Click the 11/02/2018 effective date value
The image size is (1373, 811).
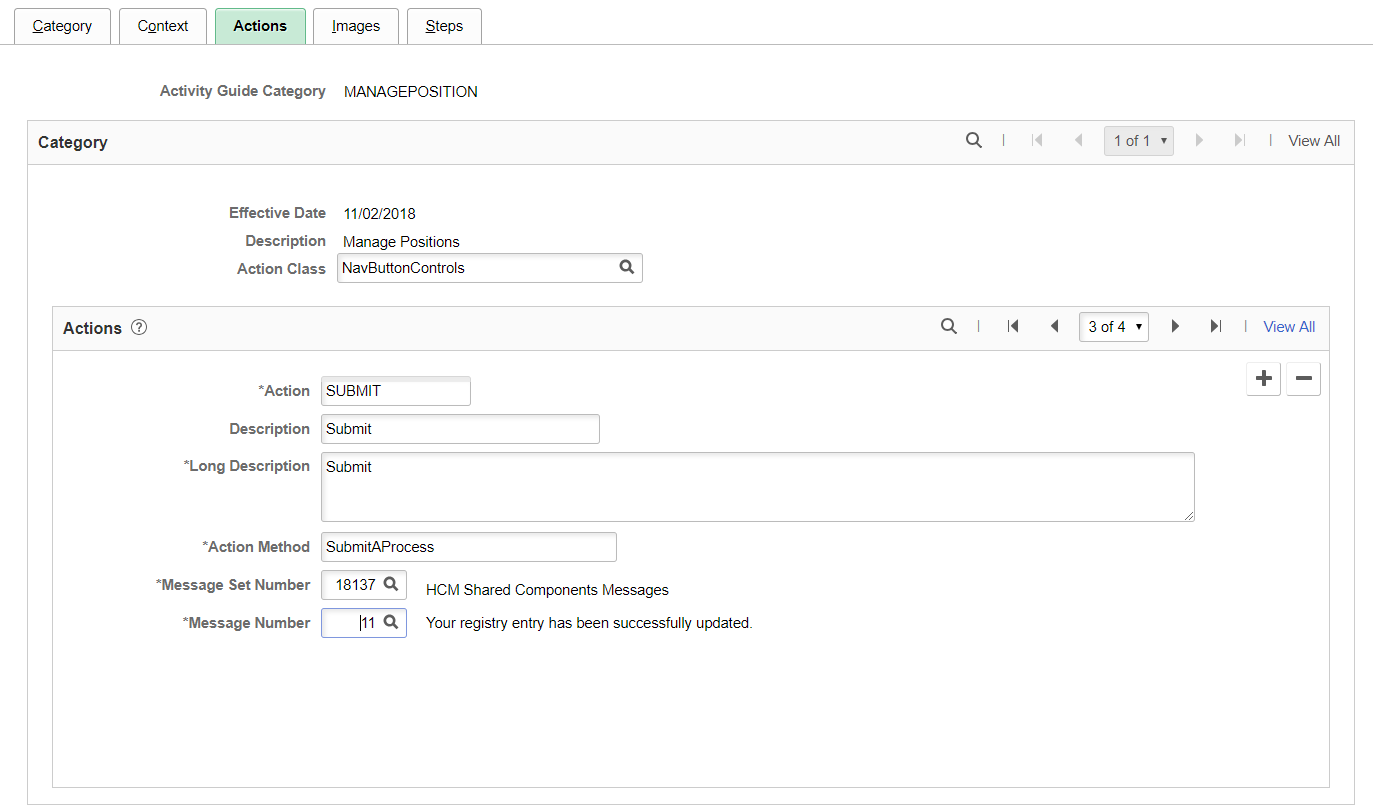[x=380, y=213]
